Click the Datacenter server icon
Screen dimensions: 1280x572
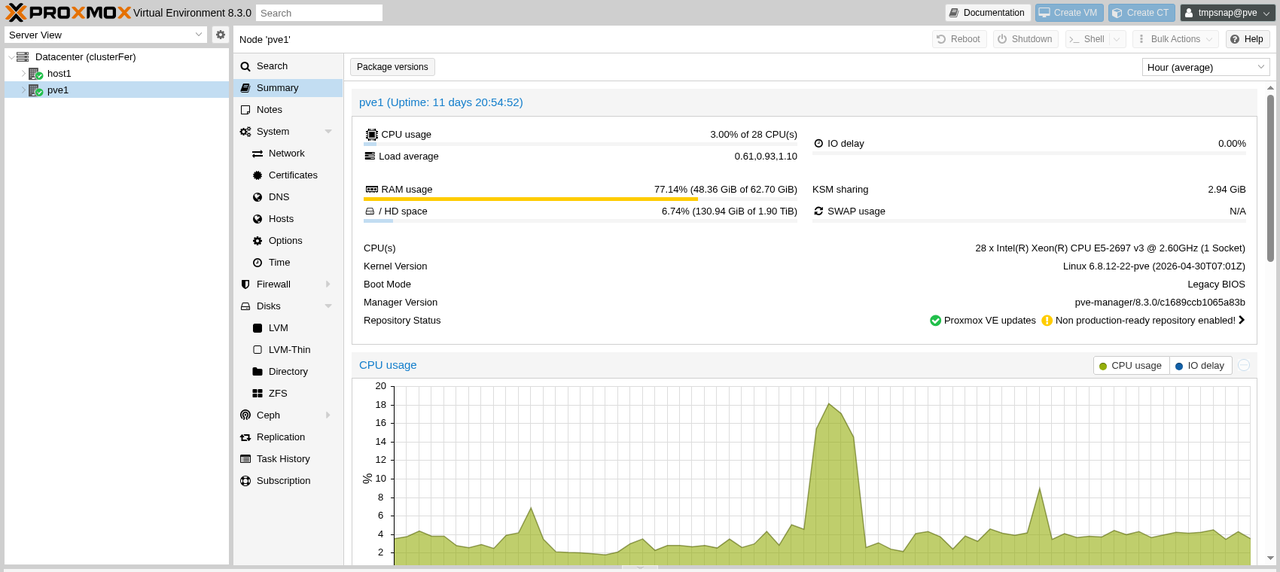click(23, 57)
